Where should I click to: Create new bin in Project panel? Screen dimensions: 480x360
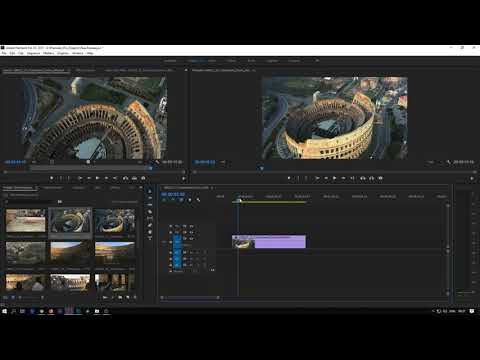[120, 297]
